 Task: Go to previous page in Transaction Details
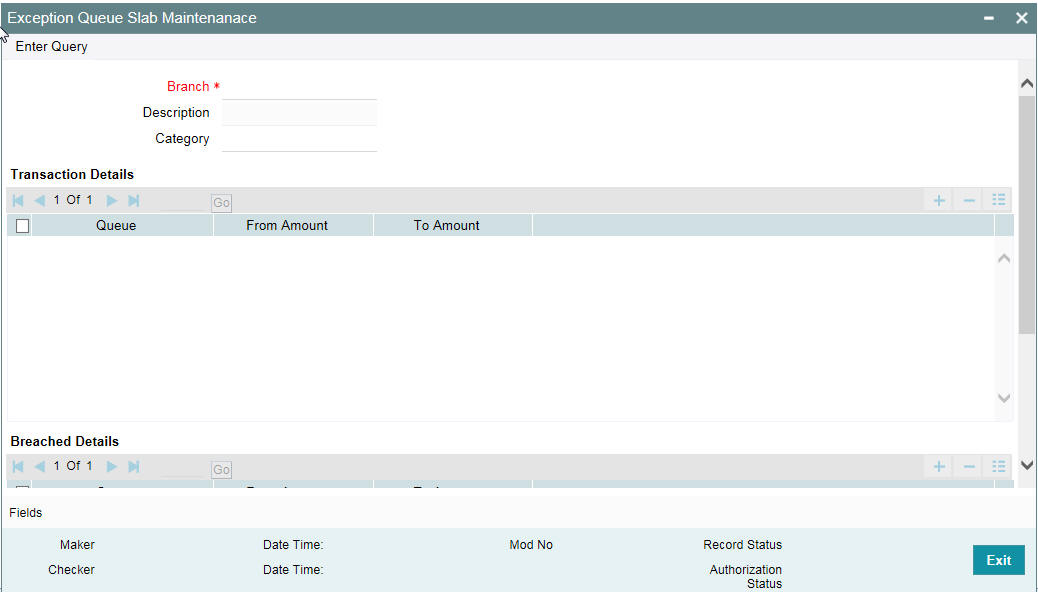point(40,200)
